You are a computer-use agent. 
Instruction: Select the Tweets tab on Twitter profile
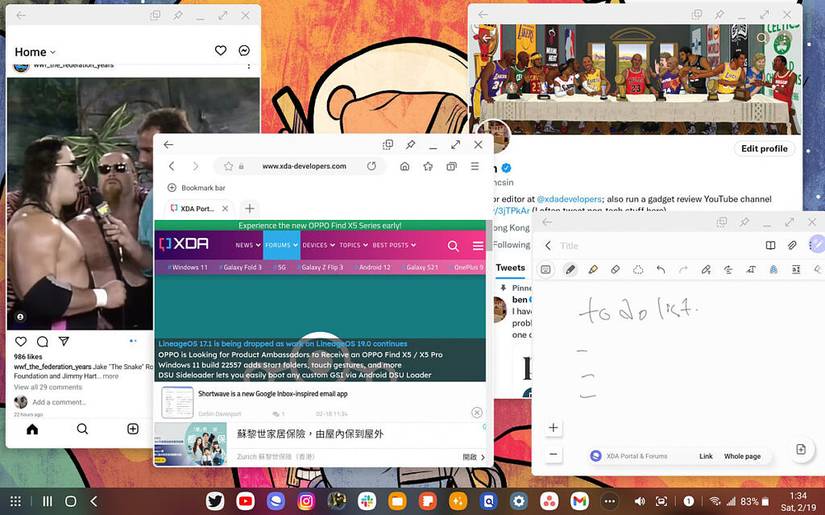pos(510,268)
